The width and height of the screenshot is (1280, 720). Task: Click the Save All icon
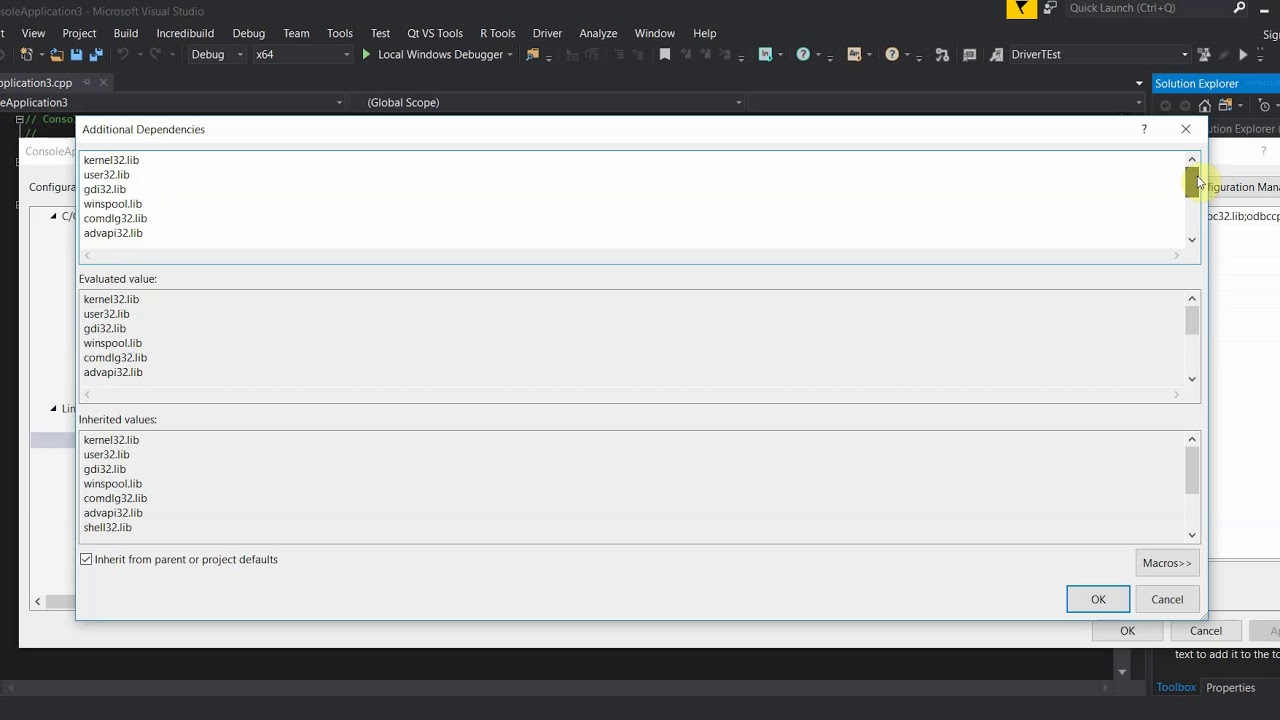click(96, 55)
